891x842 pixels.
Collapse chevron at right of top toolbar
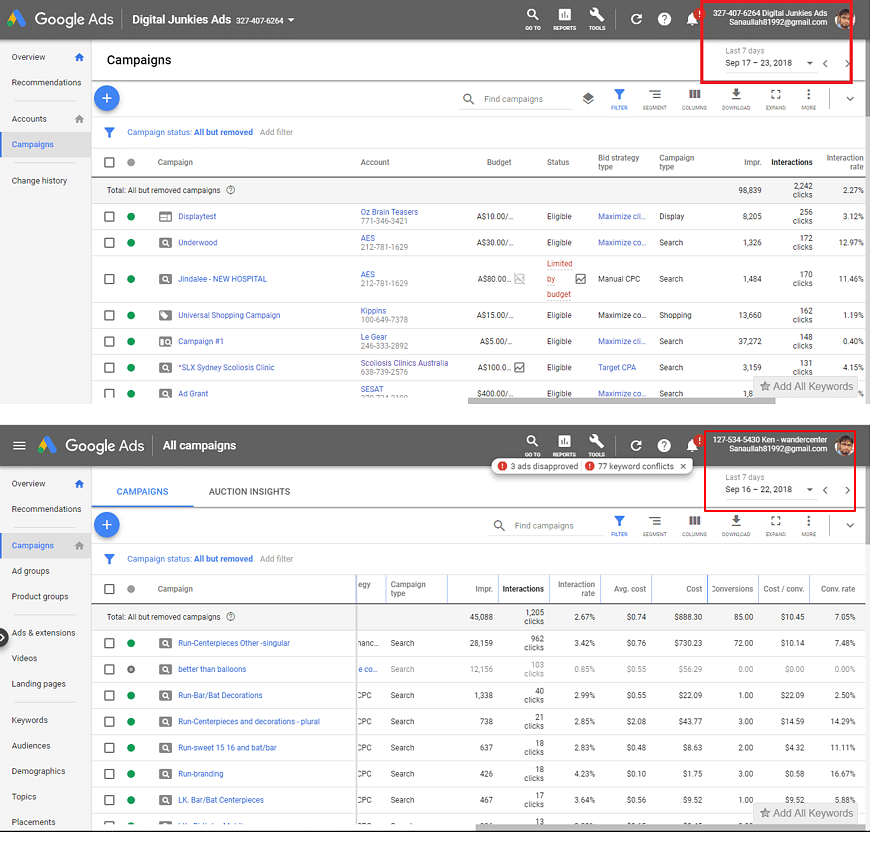850,99
